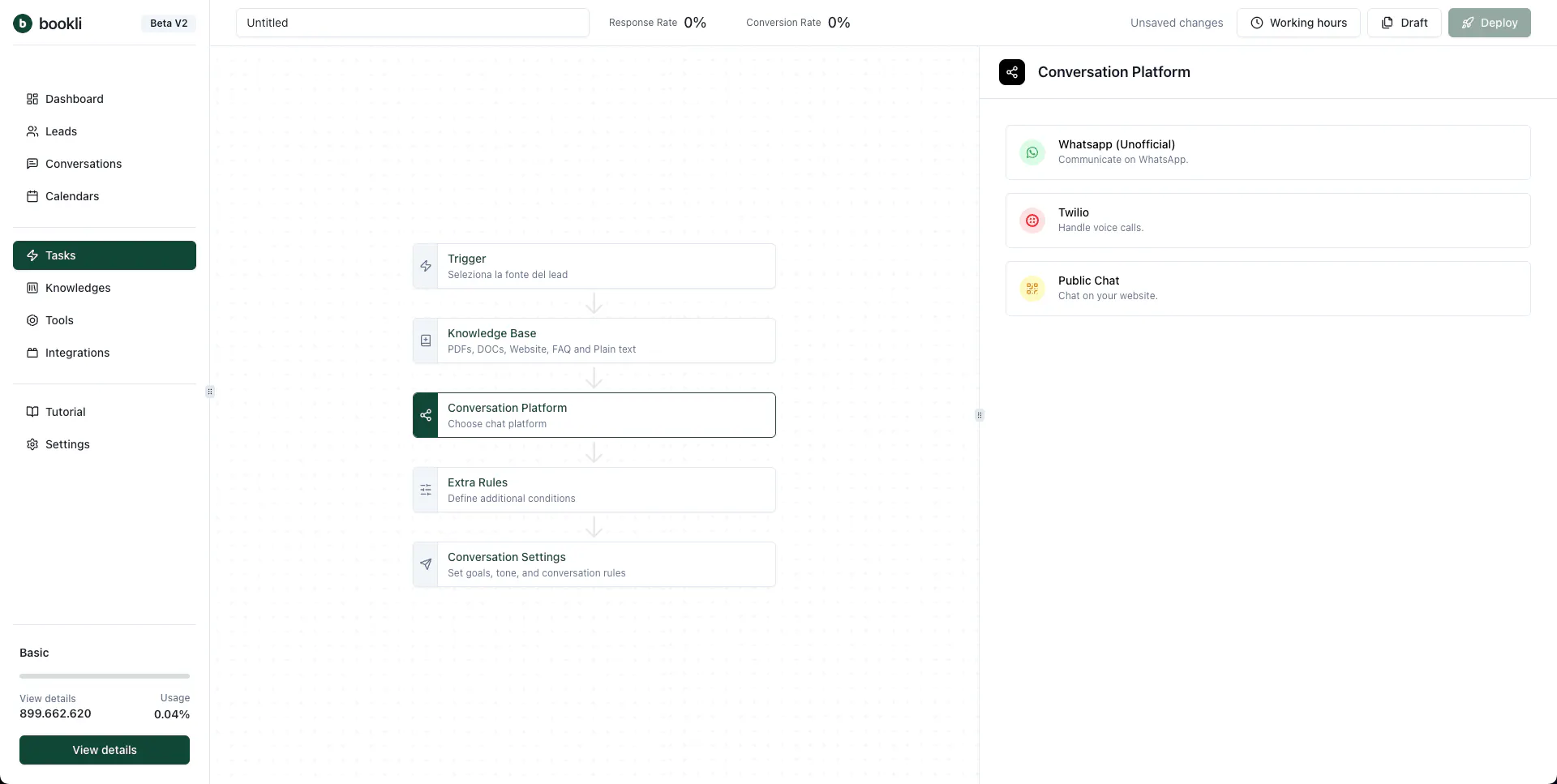The height and width of the screenshot is (784, 1557).
Task: Choose Public Chat platform
Action: (x=1268, y=289)
